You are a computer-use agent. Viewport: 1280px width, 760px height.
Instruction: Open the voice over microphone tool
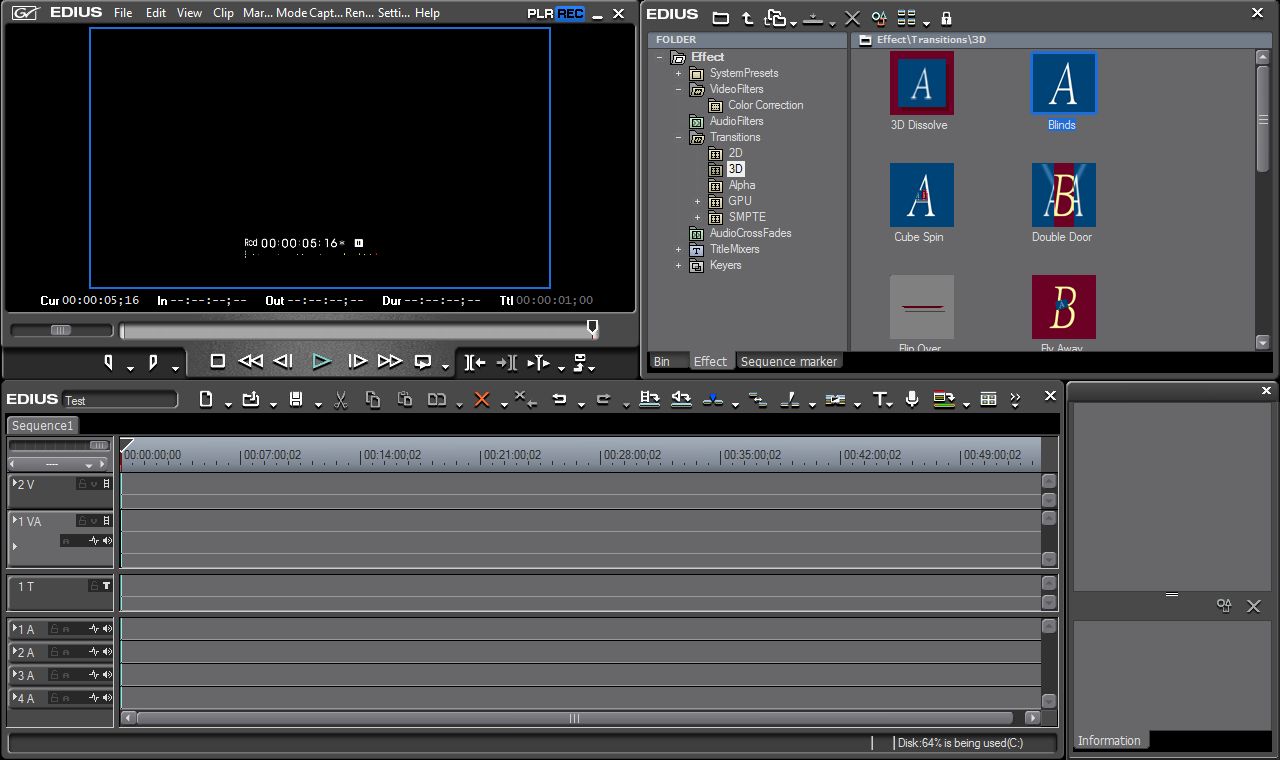click(x=912, y=399)
